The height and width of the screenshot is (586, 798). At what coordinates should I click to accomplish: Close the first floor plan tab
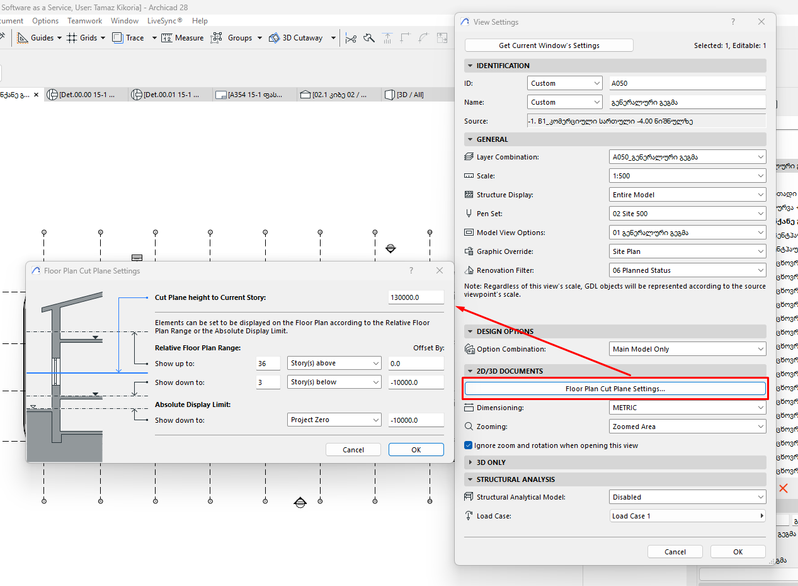(x=36, y=95)
